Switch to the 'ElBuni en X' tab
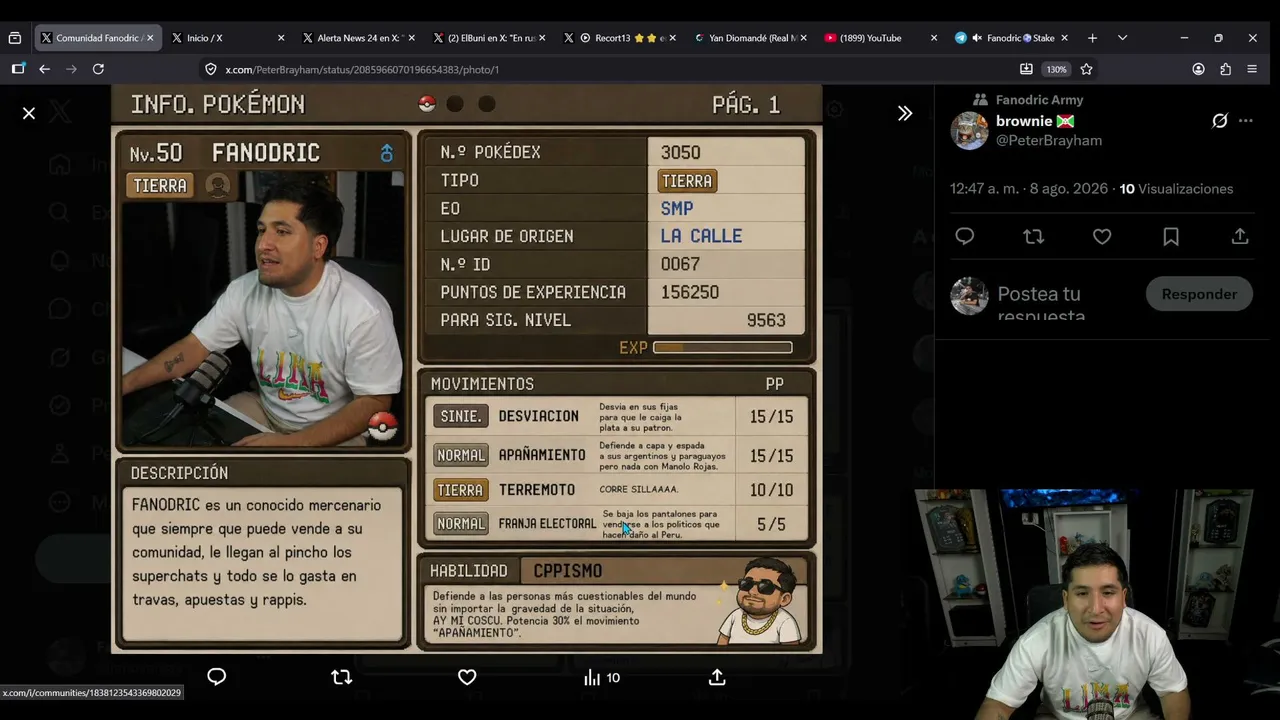This screenshot has height=720, width=1280. click(x=491, y=38)
